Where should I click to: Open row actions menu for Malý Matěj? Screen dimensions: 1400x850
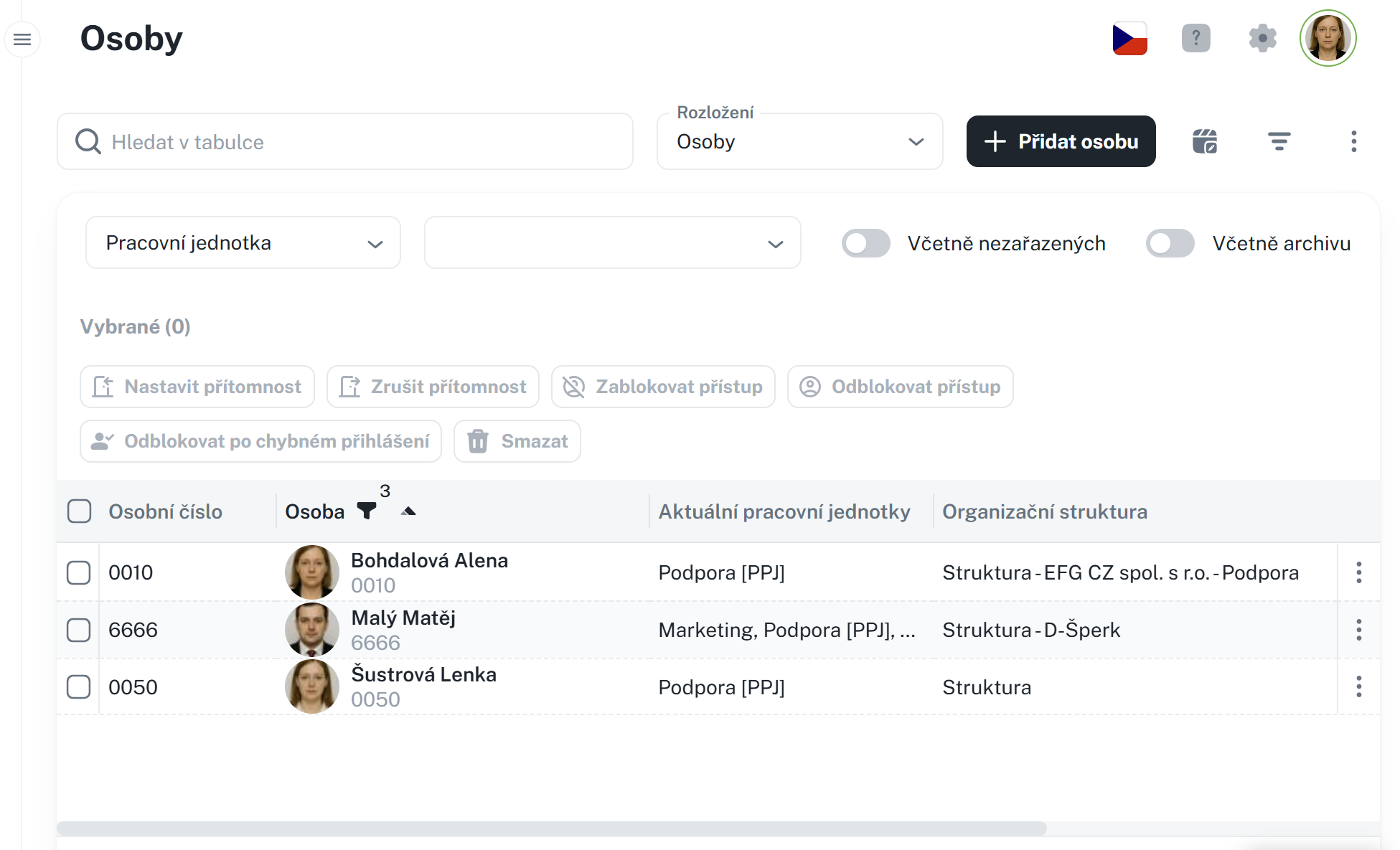point(1358,630)
